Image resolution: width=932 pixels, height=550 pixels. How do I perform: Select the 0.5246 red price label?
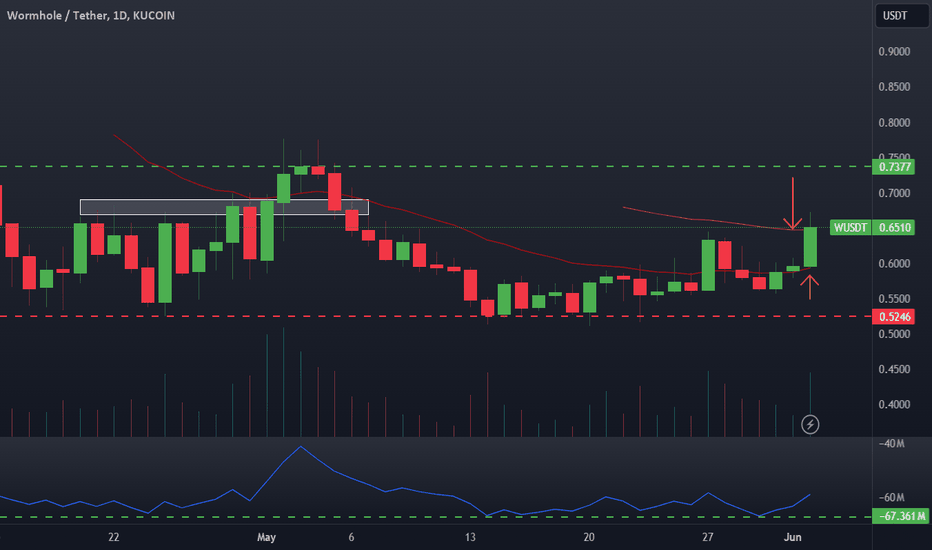893,316
